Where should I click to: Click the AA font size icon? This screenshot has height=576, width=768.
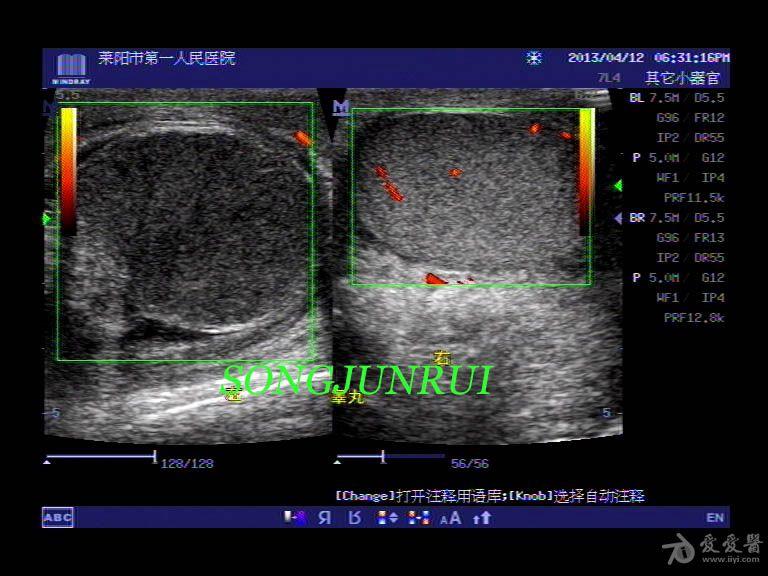(450, 517)
